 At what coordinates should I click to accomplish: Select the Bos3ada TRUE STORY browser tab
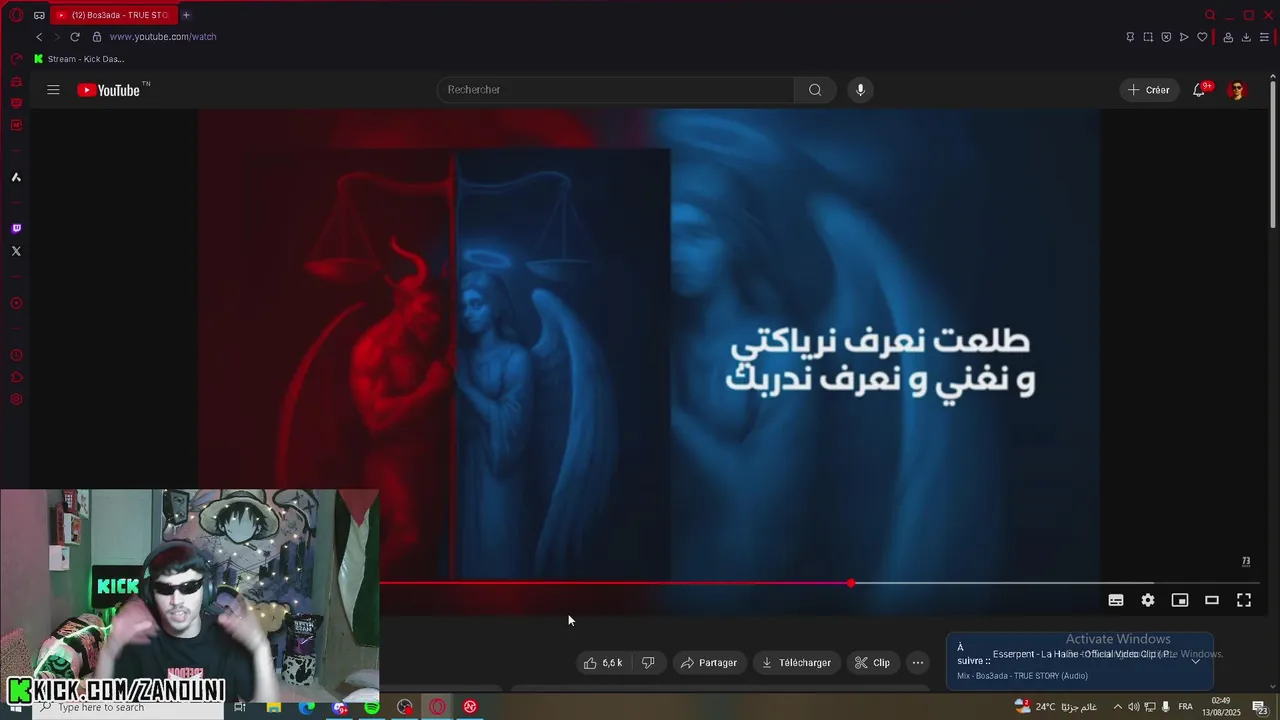coord(113,15)
